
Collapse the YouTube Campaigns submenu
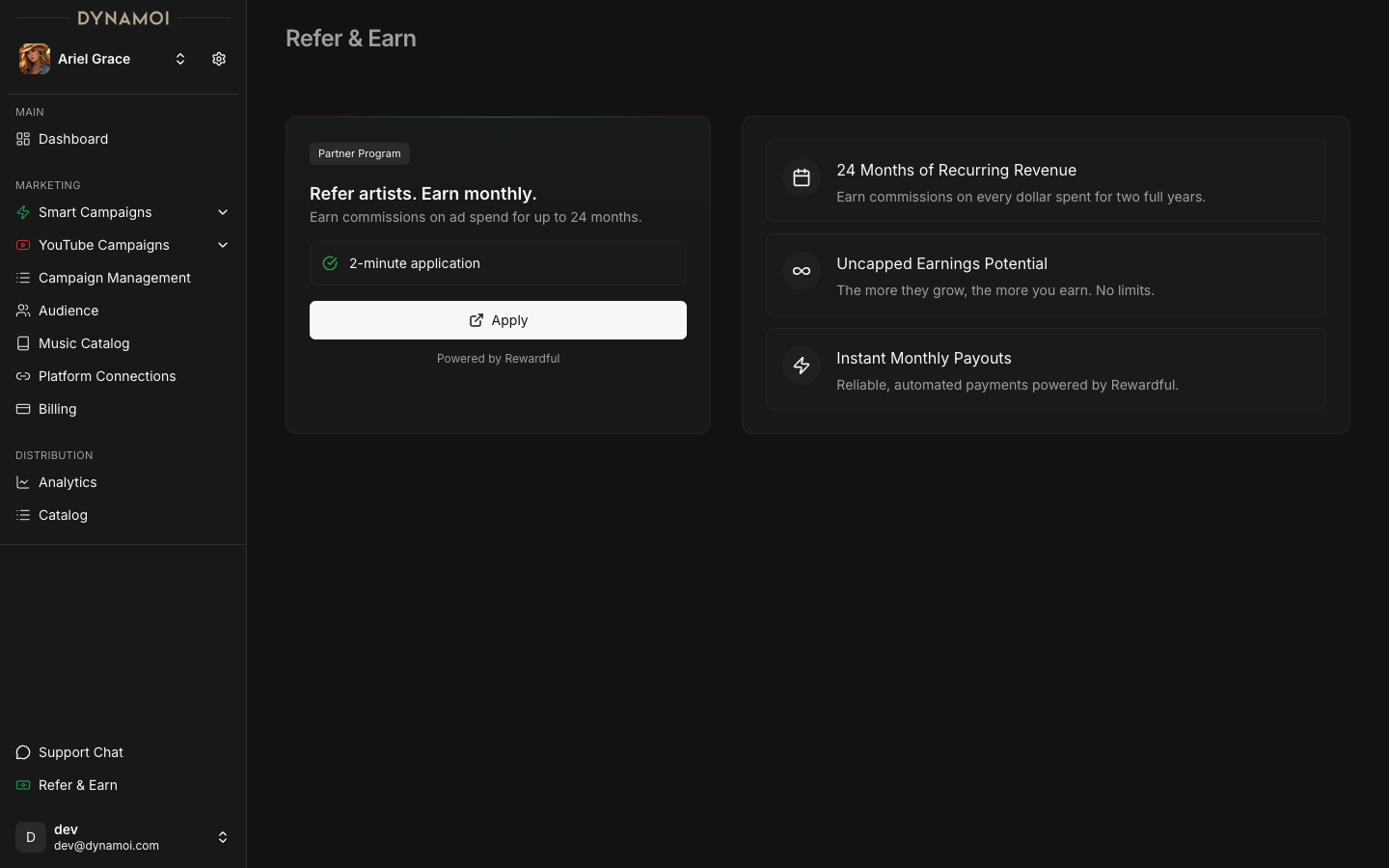pos(223,245)
